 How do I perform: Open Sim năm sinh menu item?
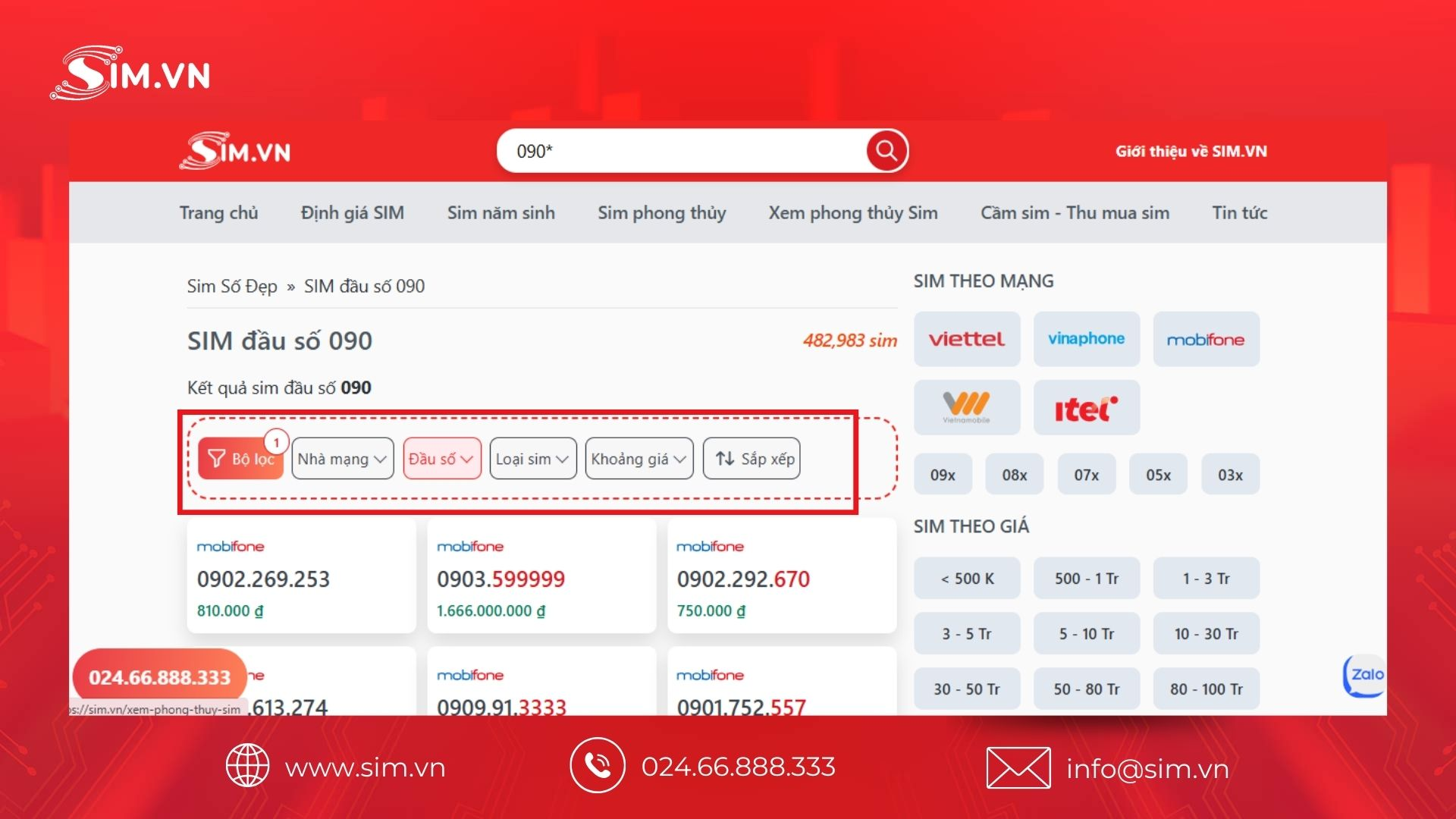[x=501, y=212]
